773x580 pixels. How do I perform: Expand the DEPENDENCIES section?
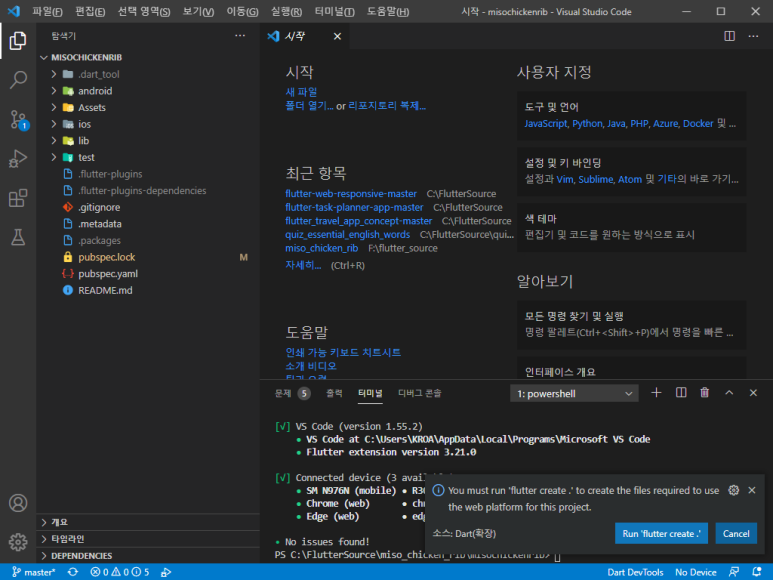pyautogui.click(x=148, y=555)
